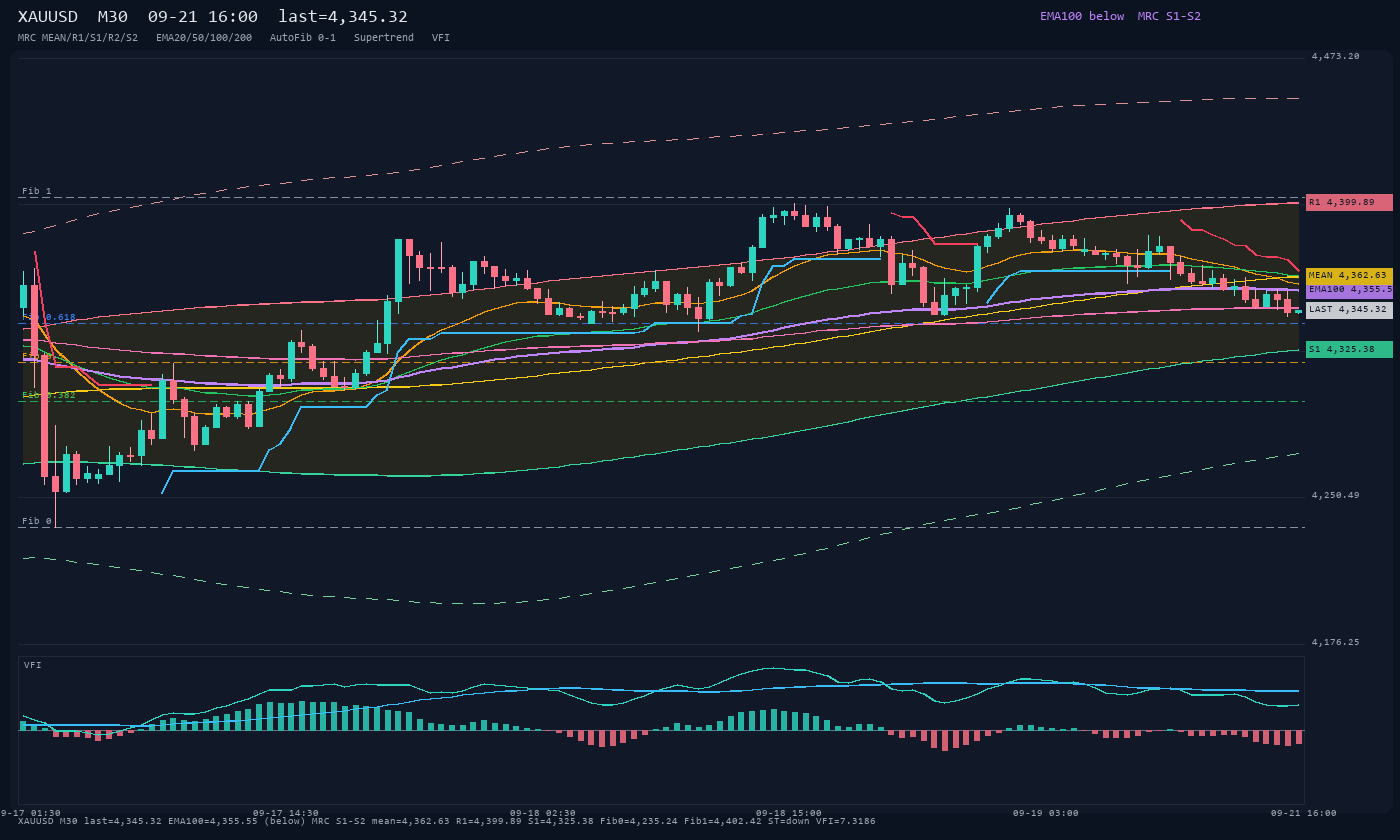Click ST=down in the footer status line

790,821
